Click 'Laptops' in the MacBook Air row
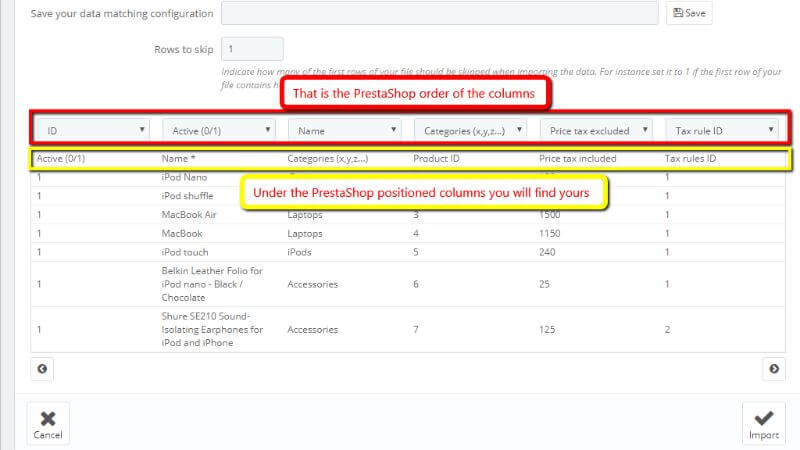This screenshot has height=450, width=800. pos(305,214)
